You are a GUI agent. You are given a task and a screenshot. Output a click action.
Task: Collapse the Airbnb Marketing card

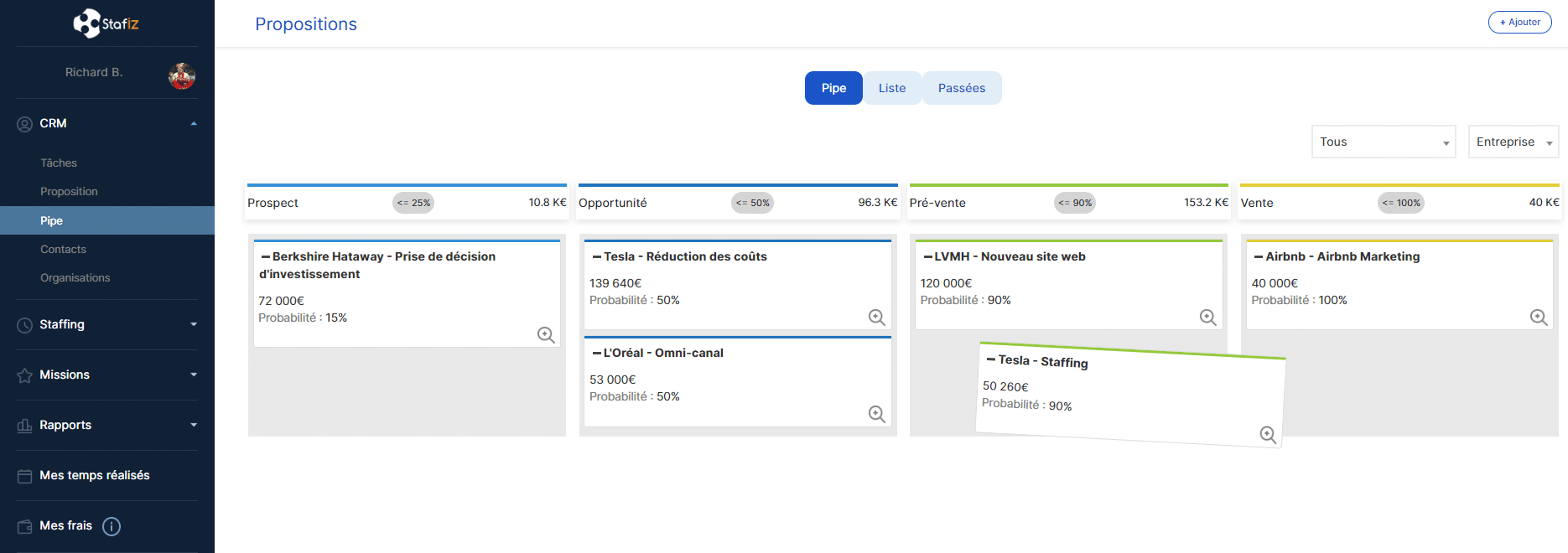tap(1259, 256)
